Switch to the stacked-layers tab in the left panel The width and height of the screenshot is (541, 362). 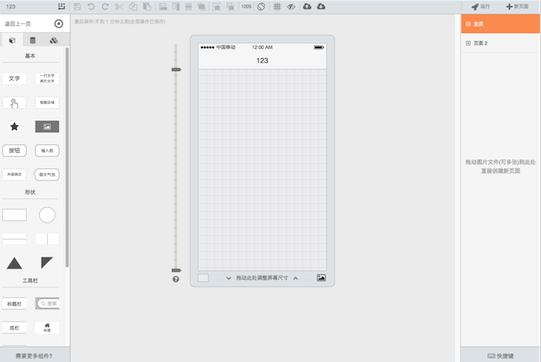(53, 40)
